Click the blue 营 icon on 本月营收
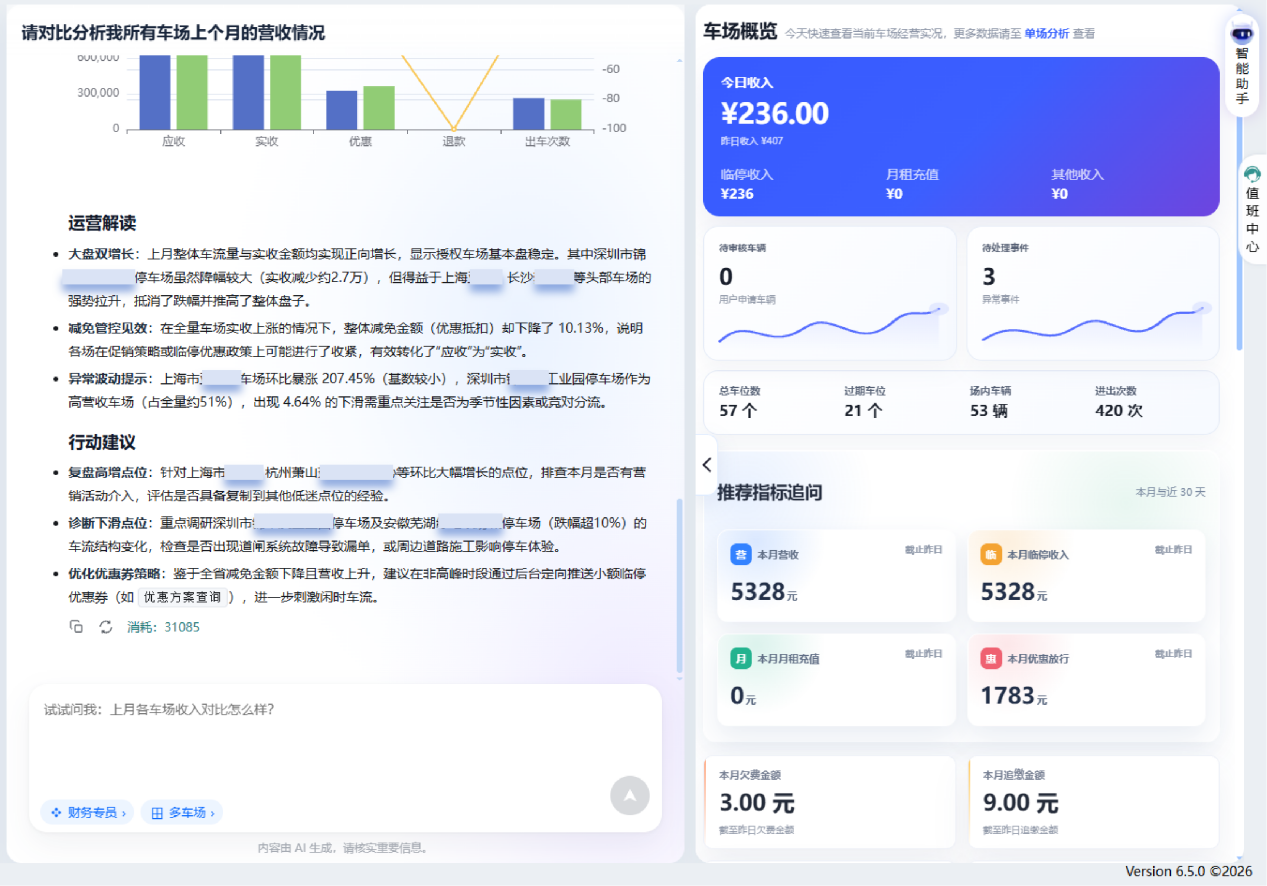Image resolution: width=1267 pixels, height=886 pixels. click(741, 554)
